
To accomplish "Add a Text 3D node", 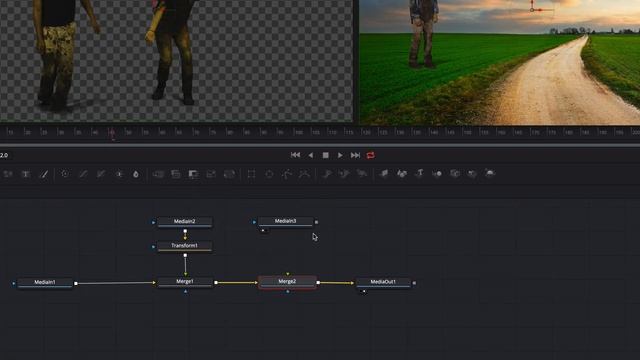I will [420, 174].
